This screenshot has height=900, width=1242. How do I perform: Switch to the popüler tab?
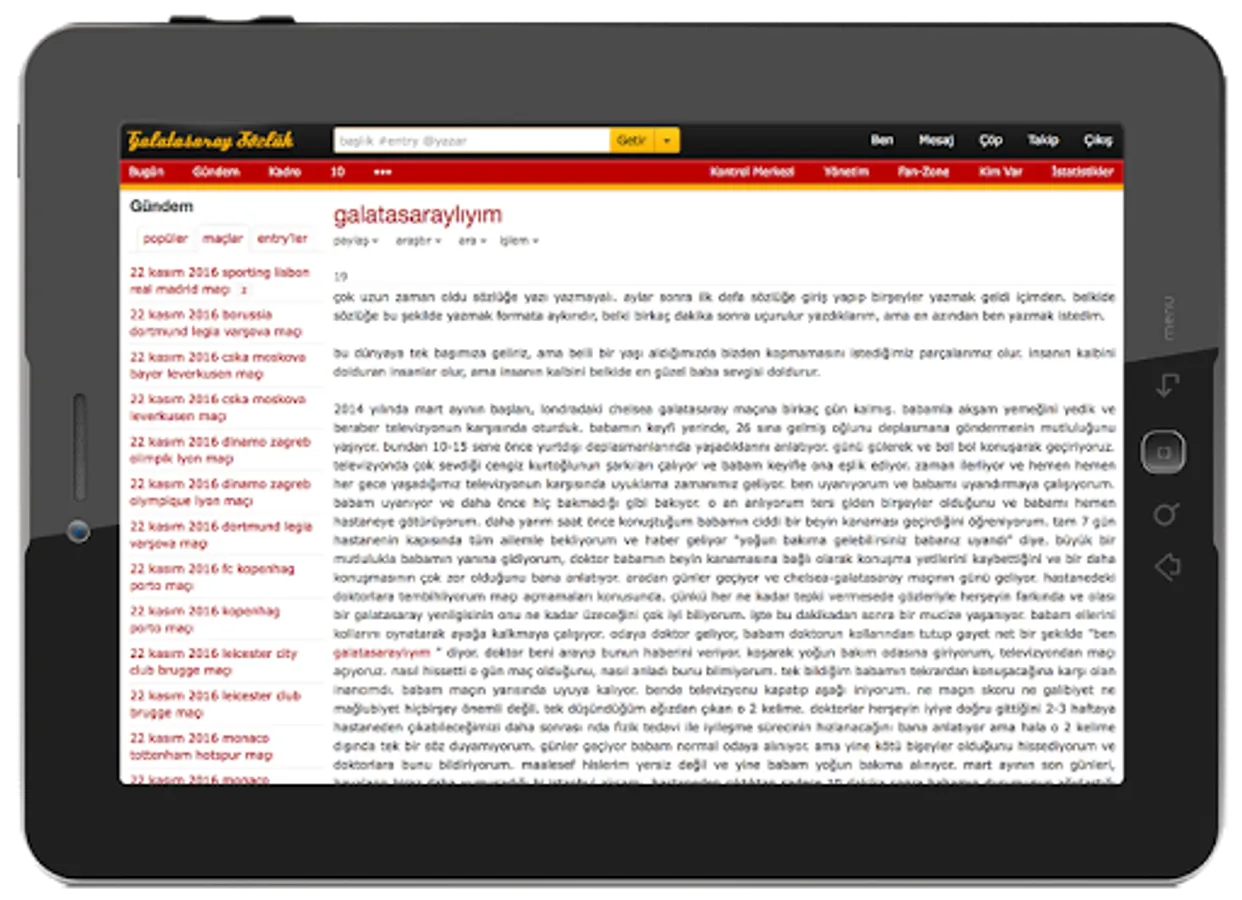pos(165,239)
